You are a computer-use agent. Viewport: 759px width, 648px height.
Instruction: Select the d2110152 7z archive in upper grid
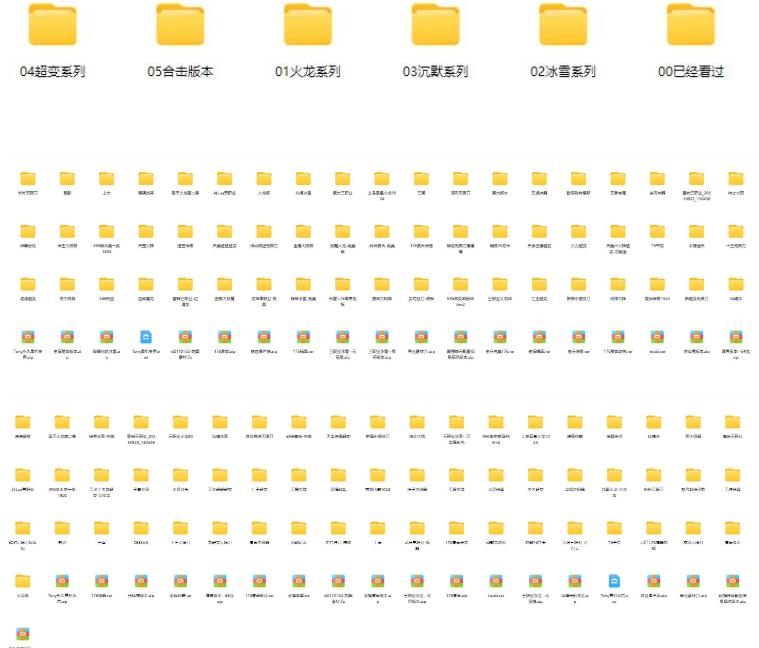(185, 337)
